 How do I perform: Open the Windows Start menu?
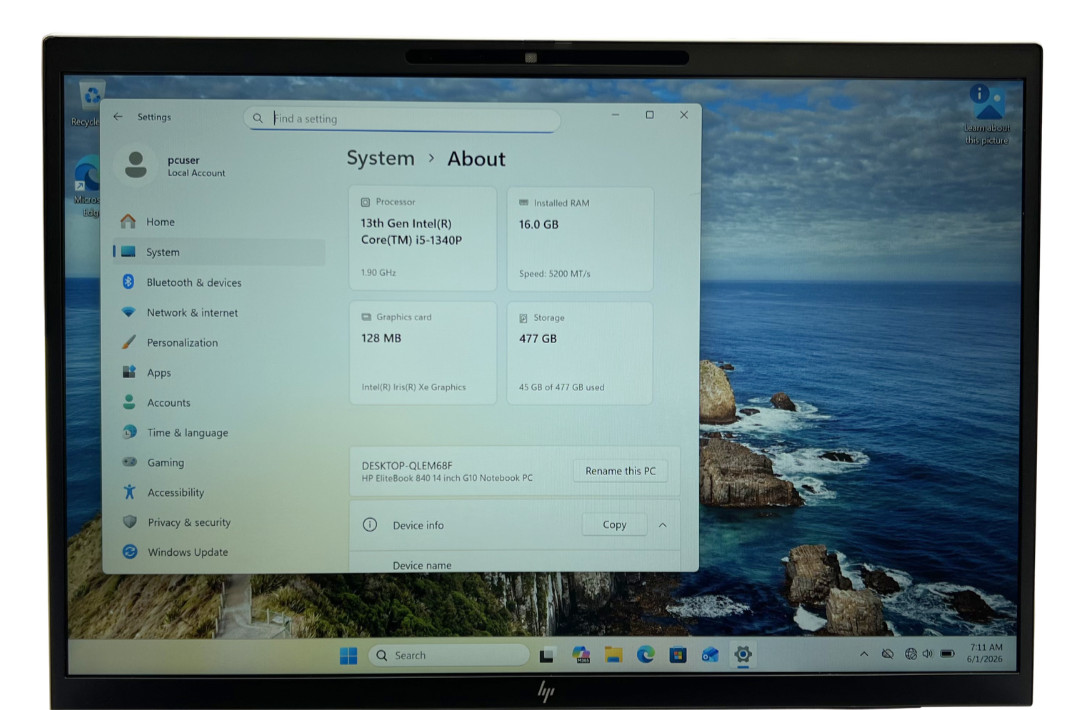point(349,656)
